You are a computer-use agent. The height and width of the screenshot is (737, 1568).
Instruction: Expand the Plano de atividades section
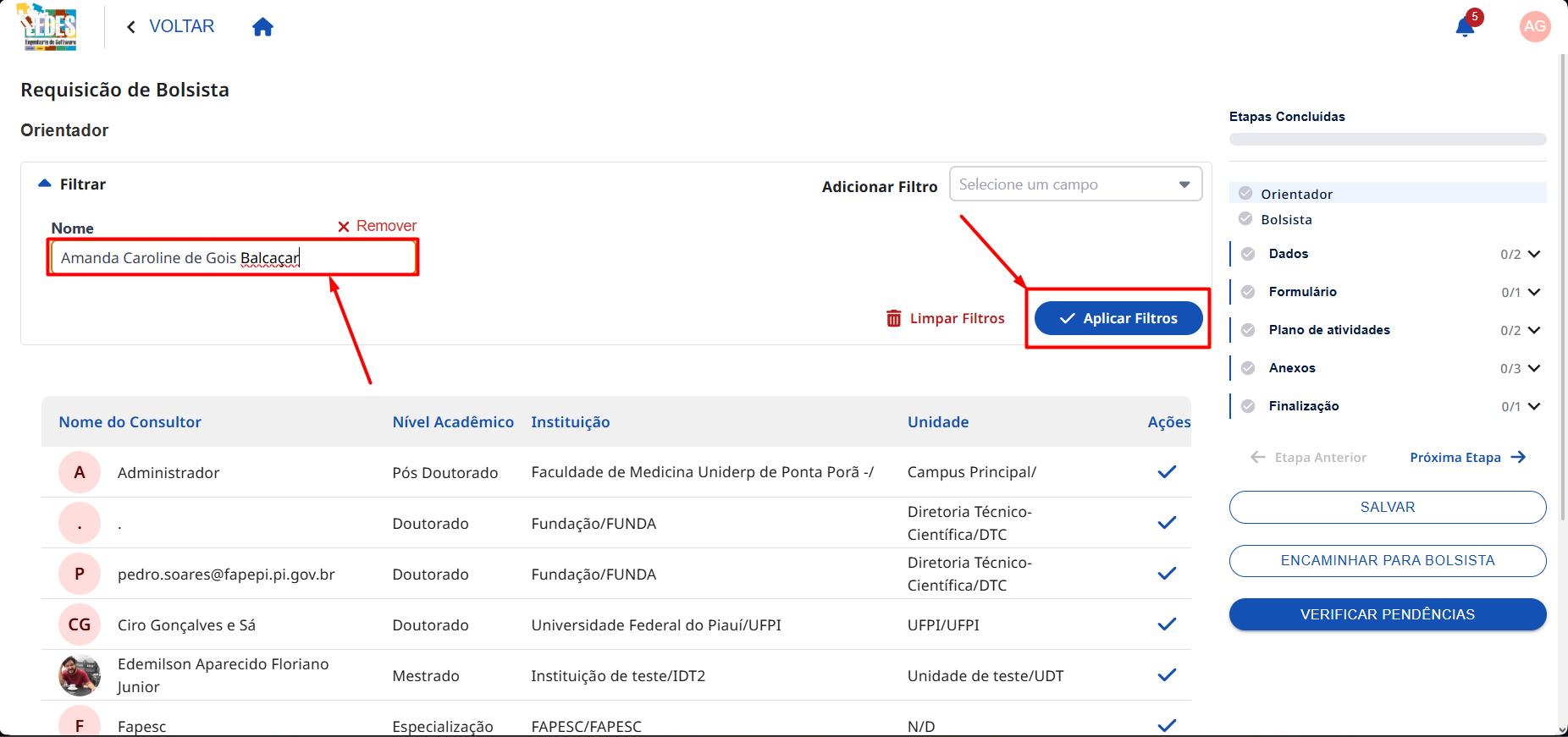click(1534, 330)
